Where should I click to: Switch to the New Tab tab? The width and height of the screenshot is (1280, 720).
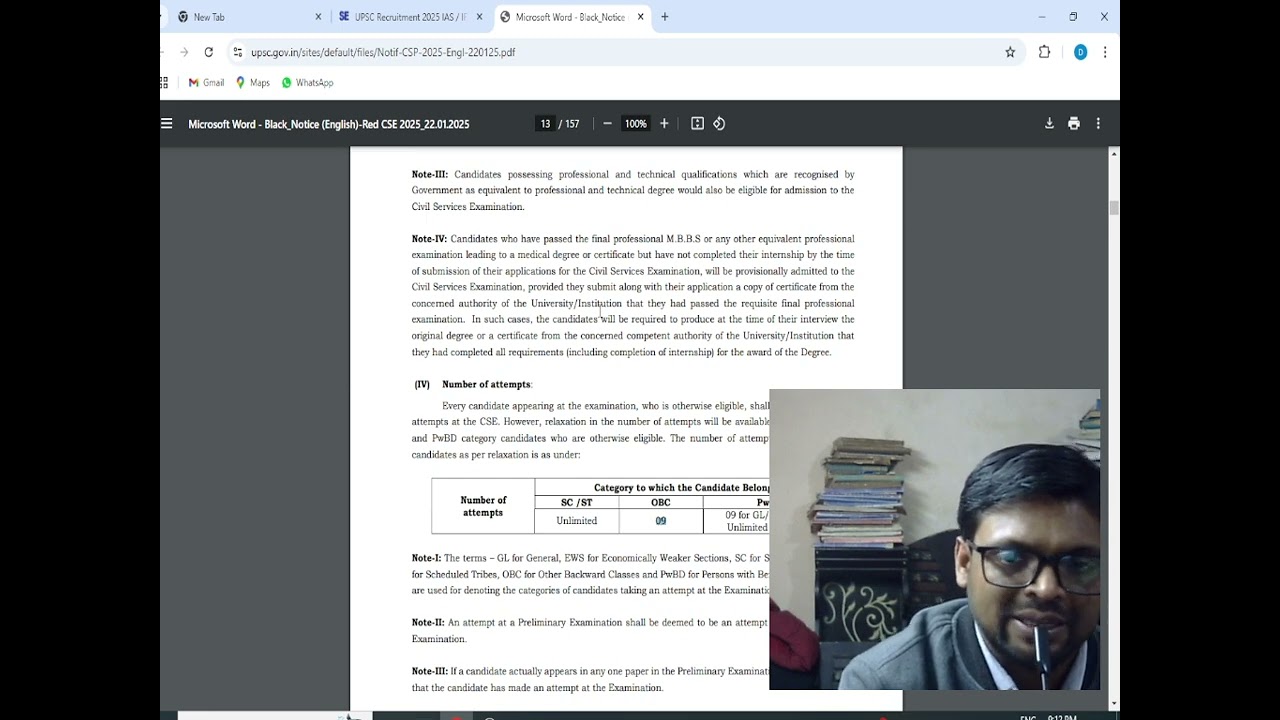(x=249, y=17)
